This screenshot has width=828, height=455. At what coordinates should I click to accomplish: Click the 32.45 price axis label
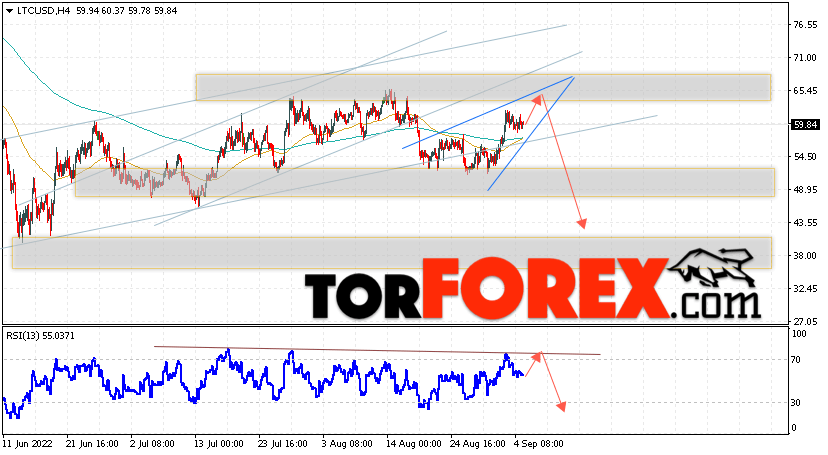click(805, 289)
